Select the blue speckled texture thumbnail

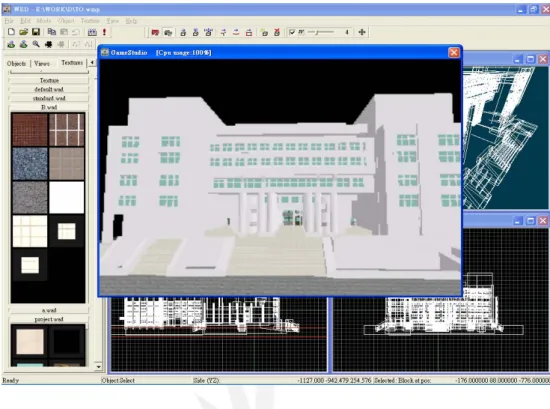29,163
